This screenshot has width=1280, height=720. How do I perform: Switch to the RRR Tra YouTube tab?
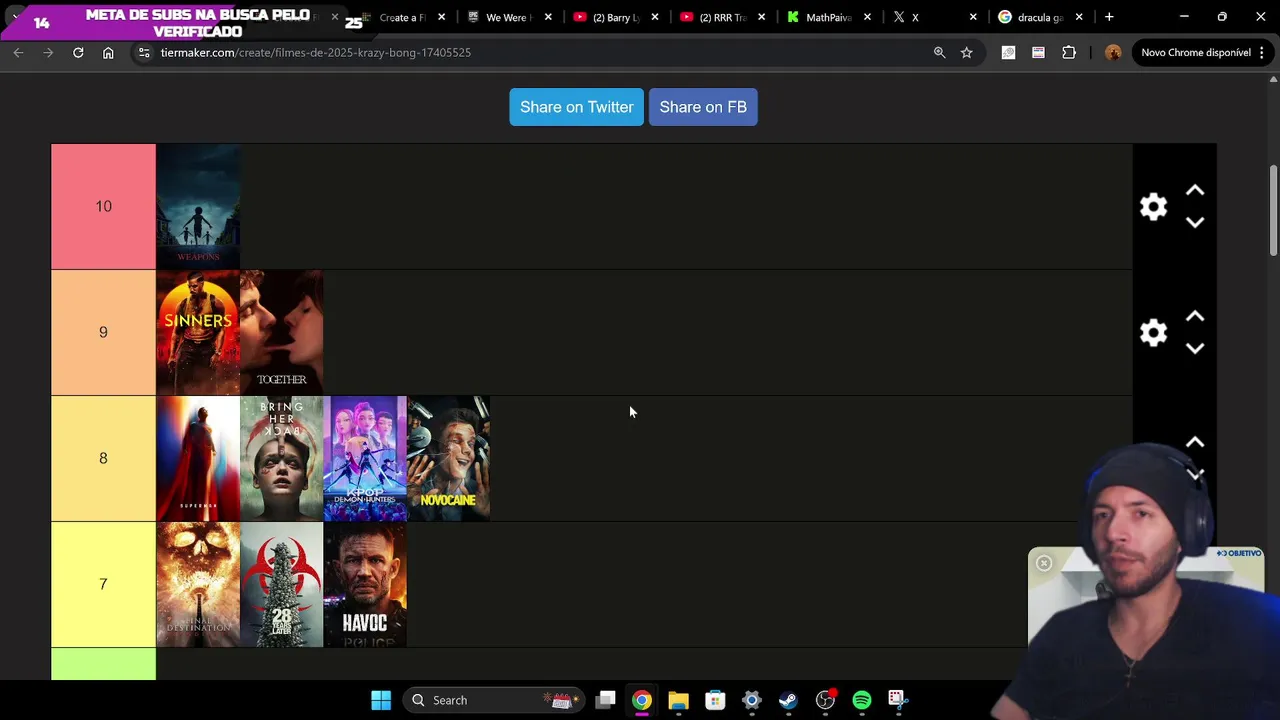coord(719,17)
